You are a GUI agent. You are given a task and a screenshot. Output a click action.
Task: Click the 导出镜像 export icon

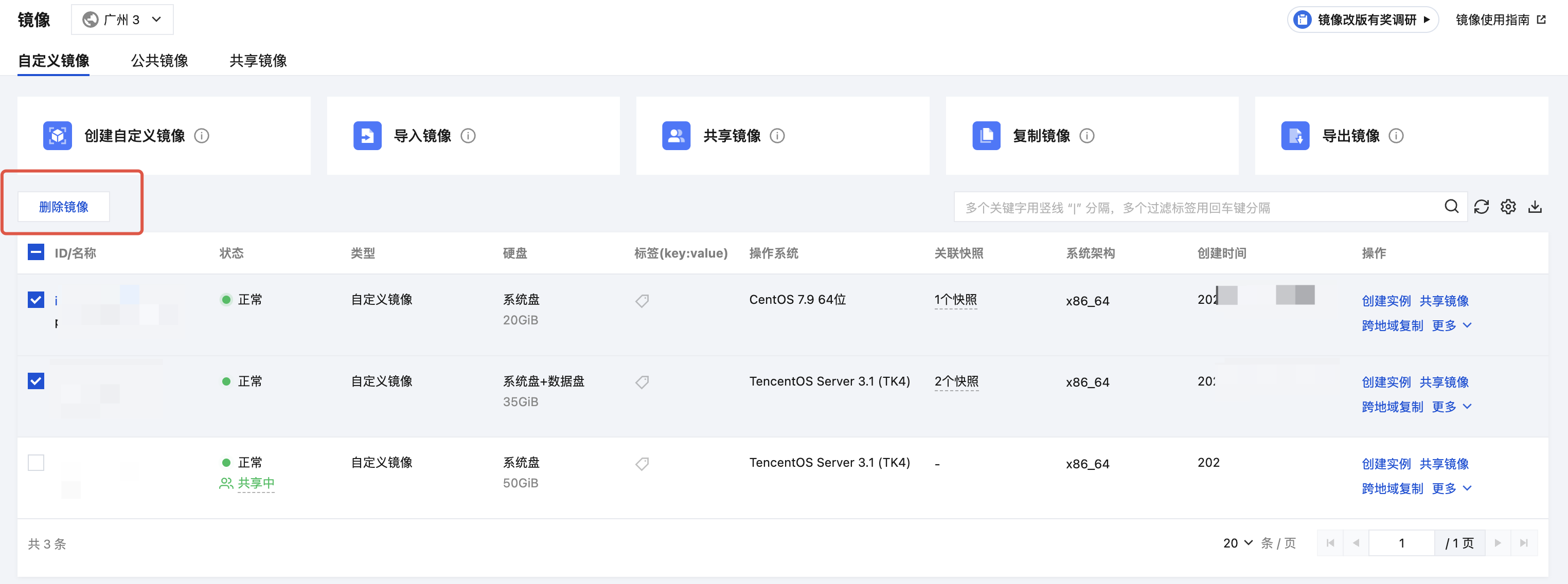pyautogui.click(x=1295, y=136)
